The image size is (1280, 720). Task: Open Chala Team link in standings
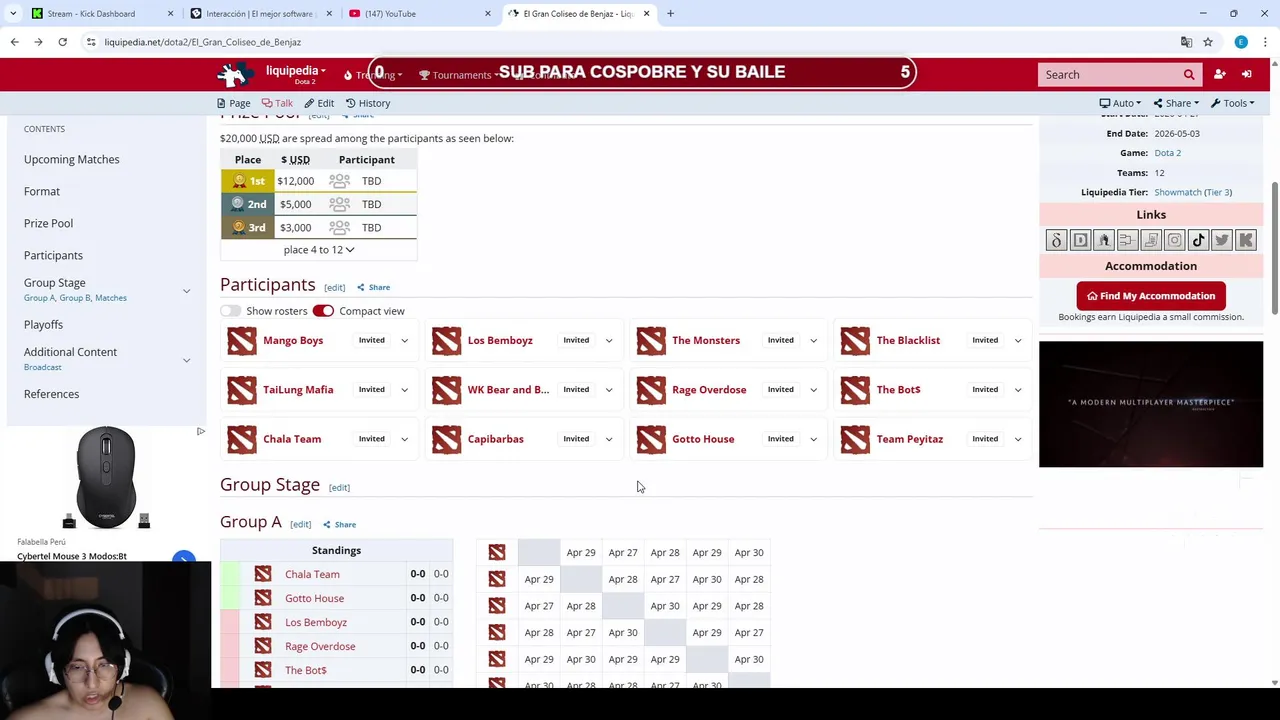coord(312,575)
